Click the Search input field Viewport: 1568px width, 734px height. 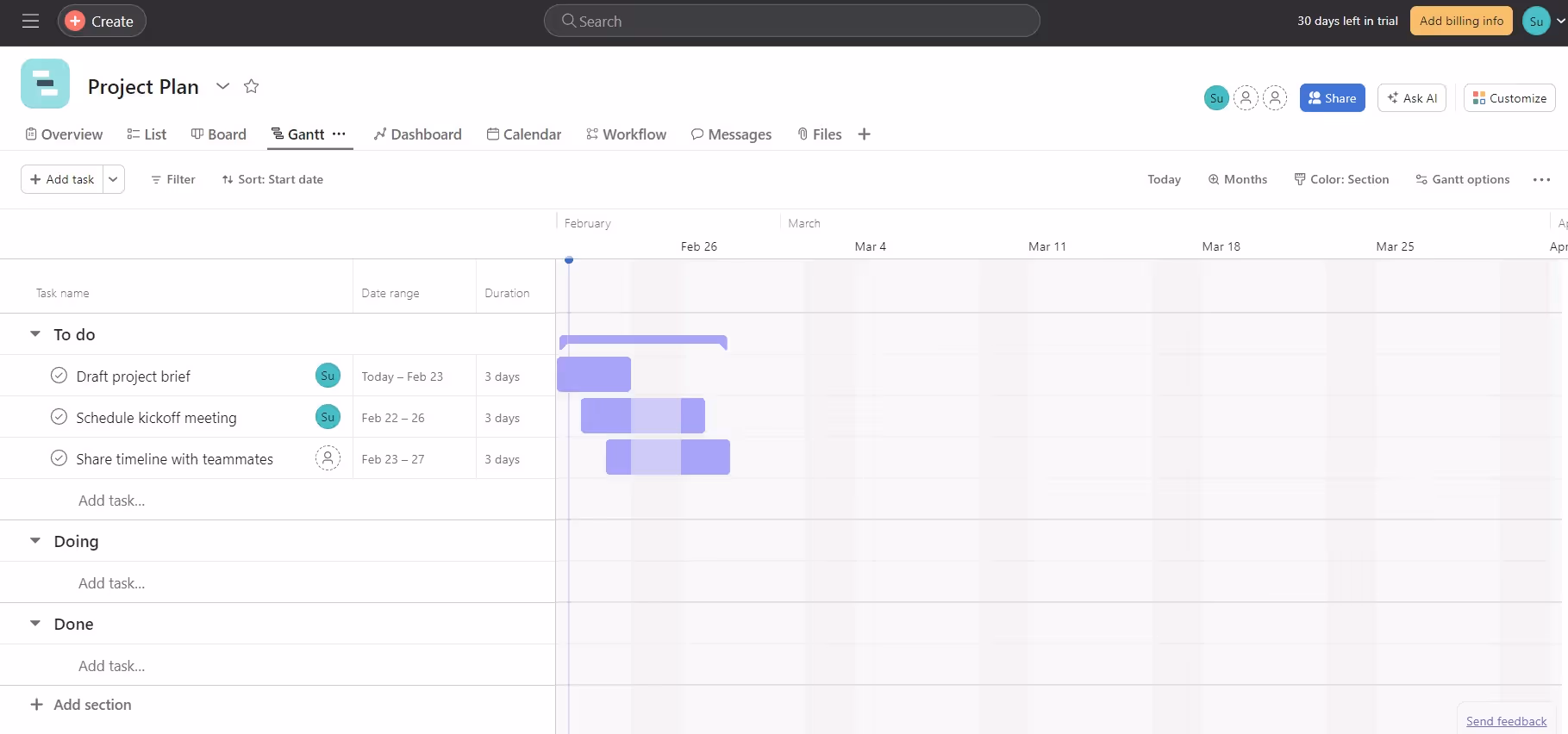(x=791, y=22)
